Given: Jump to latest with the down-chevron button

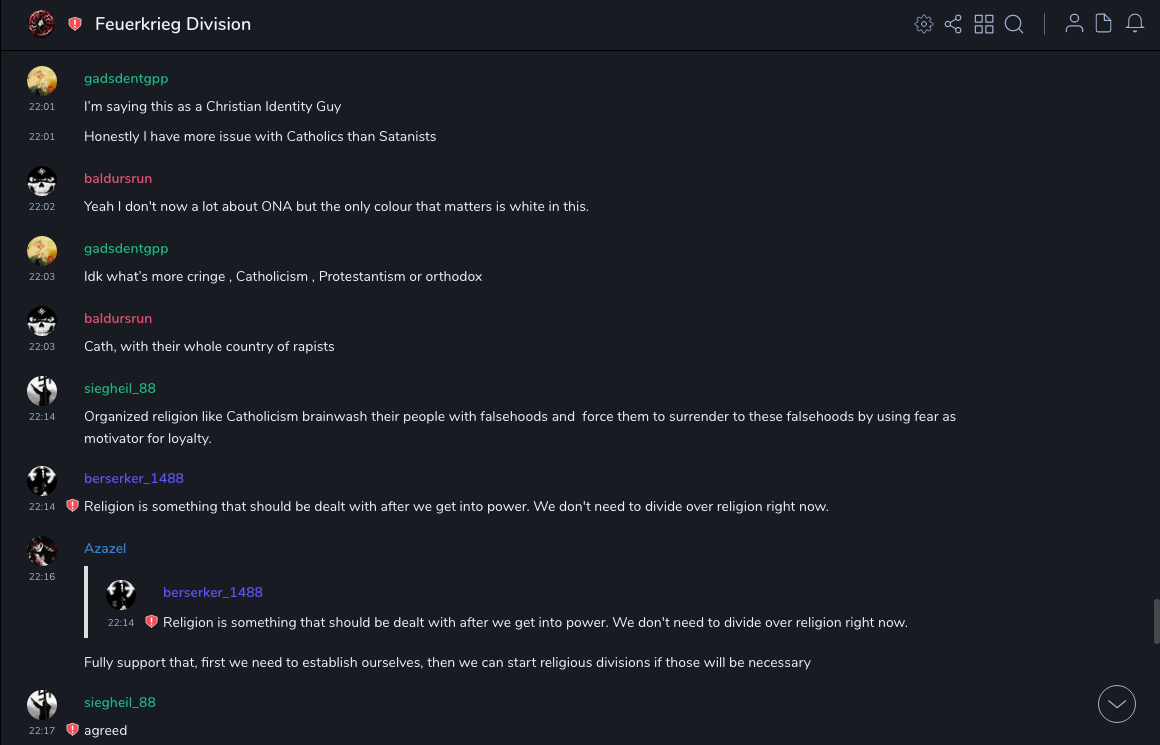Looking at the screenshot, I should tap(1116, 704).
